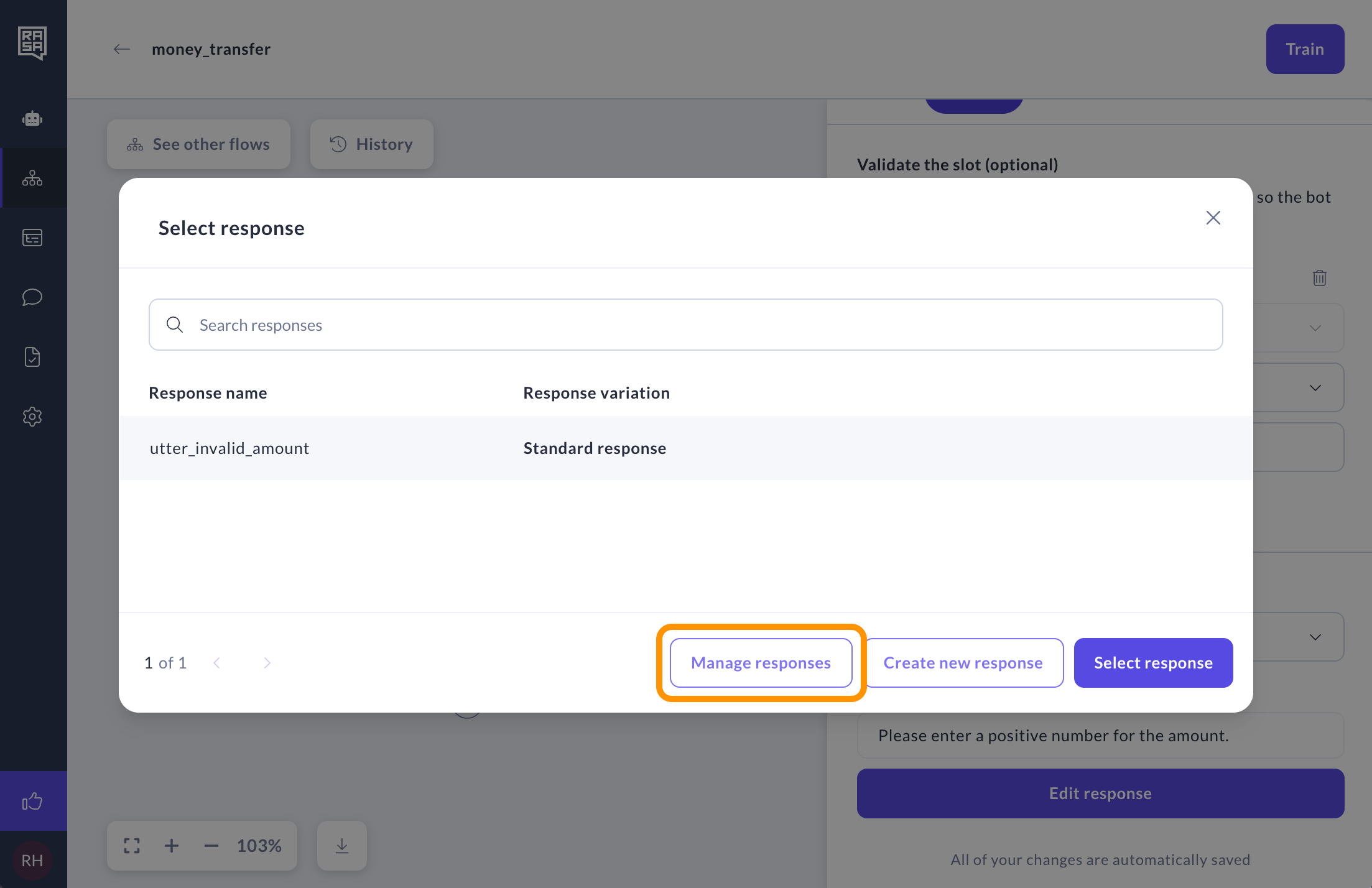Confirm with the Select response button
Viewport: 1372px width, 888px height.
coord(1153,663)
